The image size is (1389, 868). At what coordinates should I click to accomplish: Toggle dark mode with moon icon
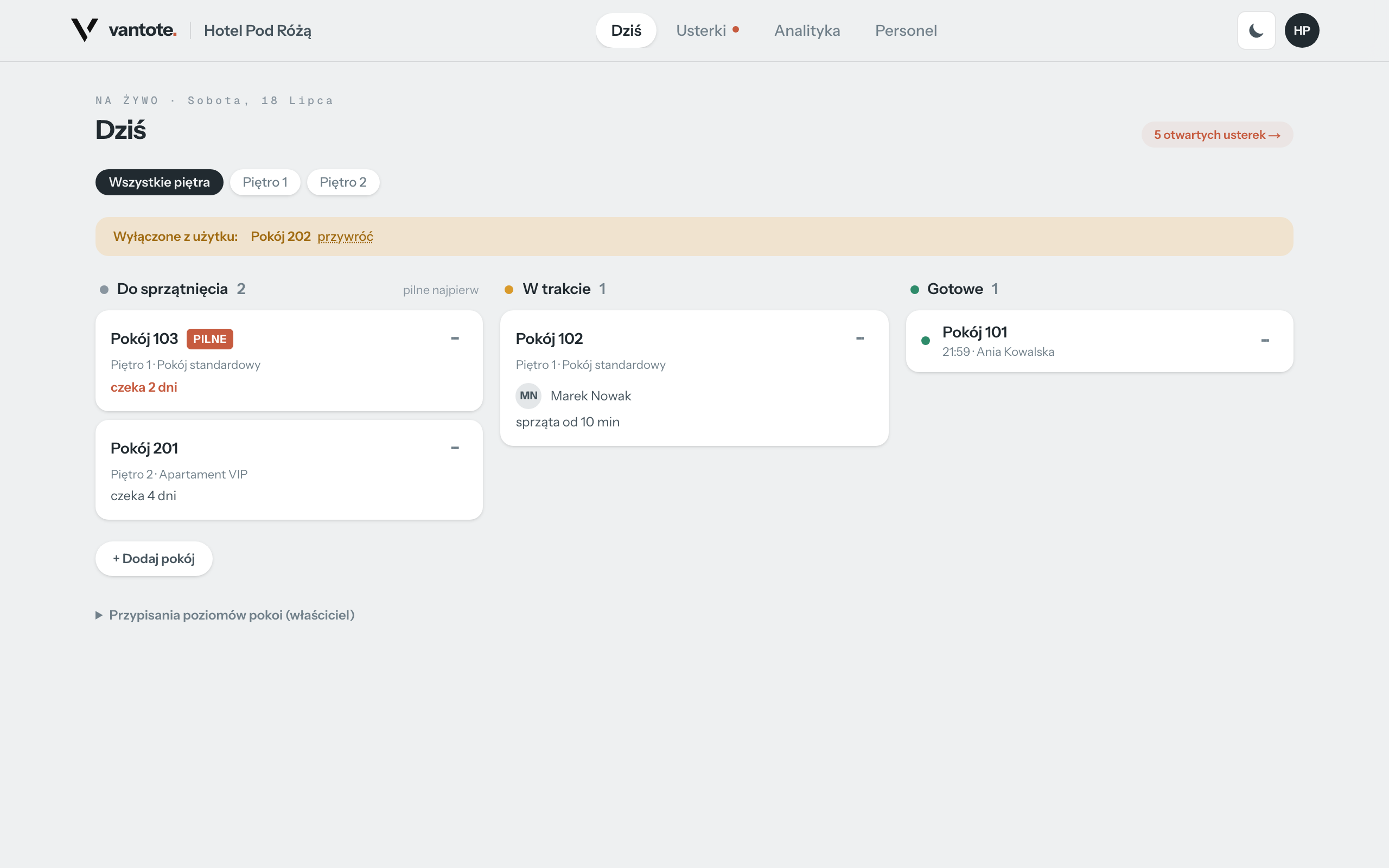[x=1257, y=30]
